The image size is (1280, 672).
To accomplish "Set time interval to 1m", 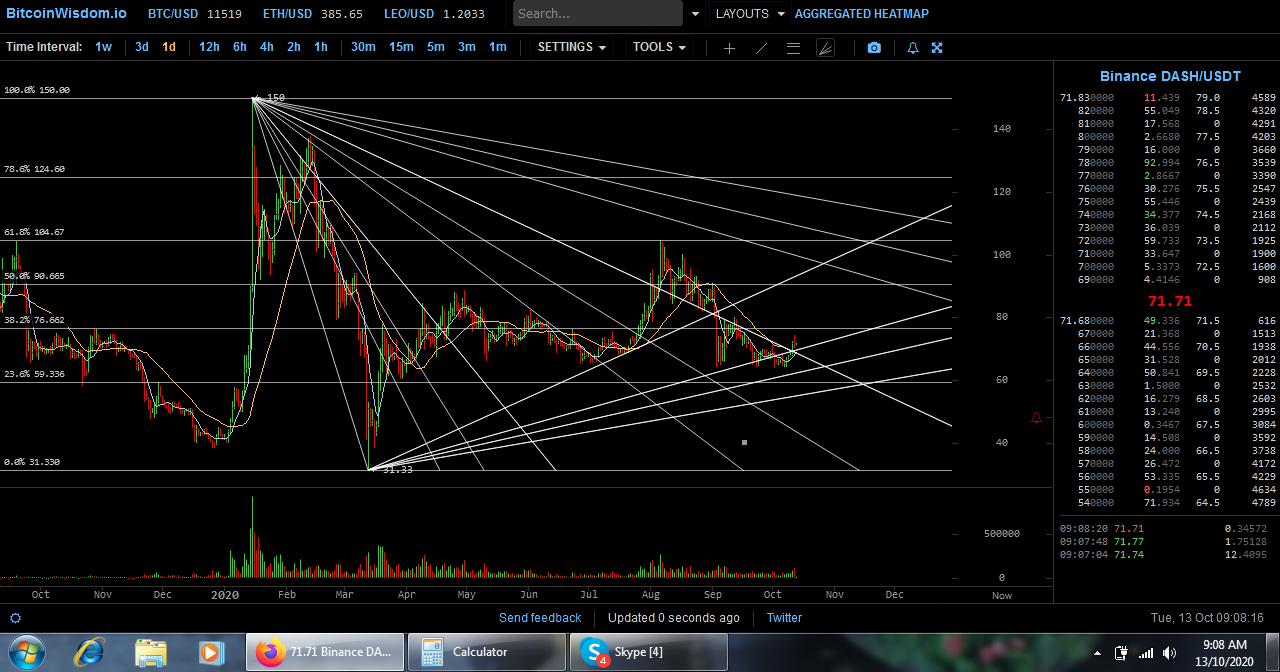I will tap(498, 47).
